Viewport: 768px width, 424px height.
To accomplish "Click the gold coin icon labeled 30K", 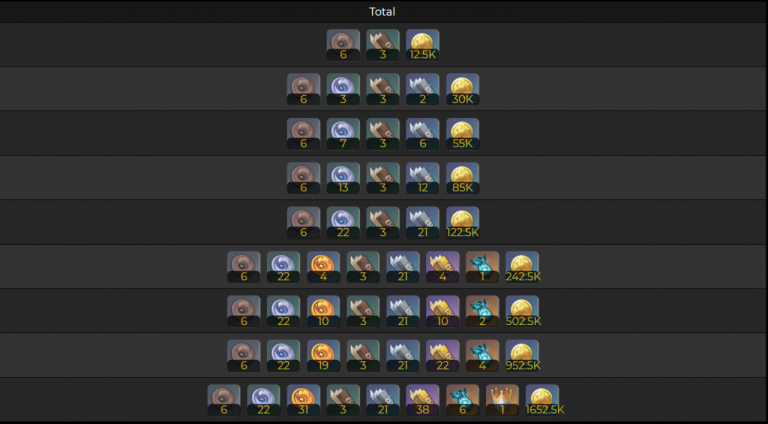I will click(x=462, y=90).
